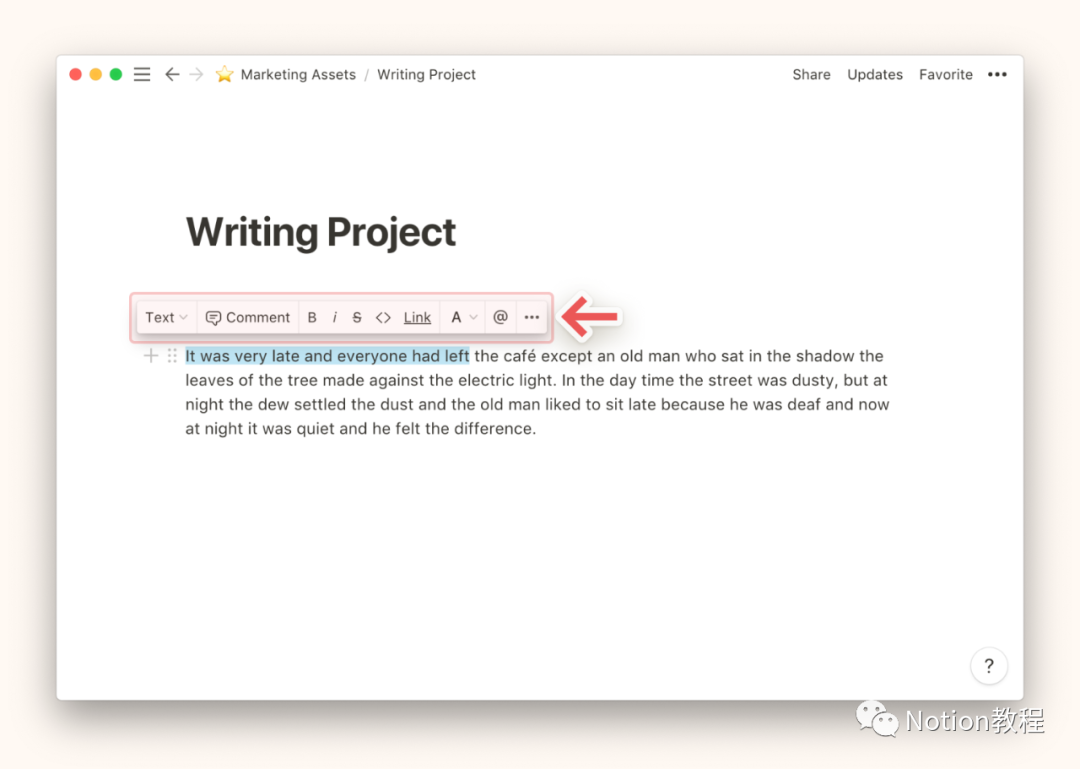
Task: Toggle the sidebar hamburger menu
Action: coord(142,75)
